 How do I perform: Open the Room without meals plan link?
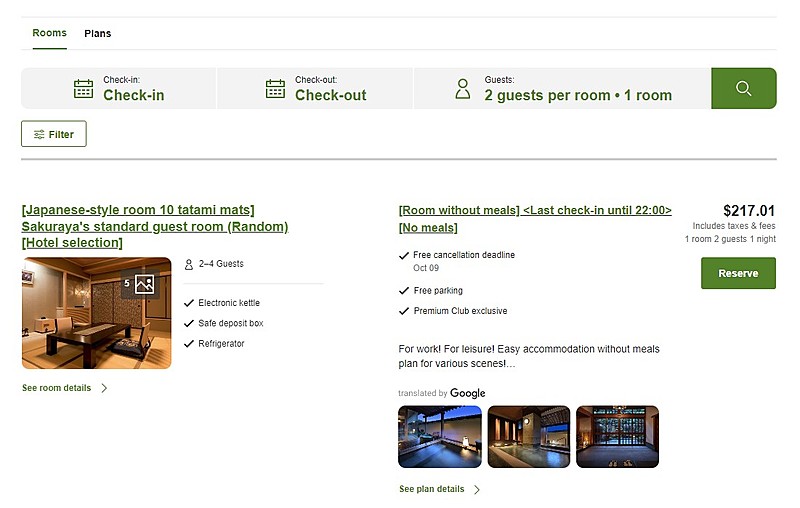(x=535, y=219)
